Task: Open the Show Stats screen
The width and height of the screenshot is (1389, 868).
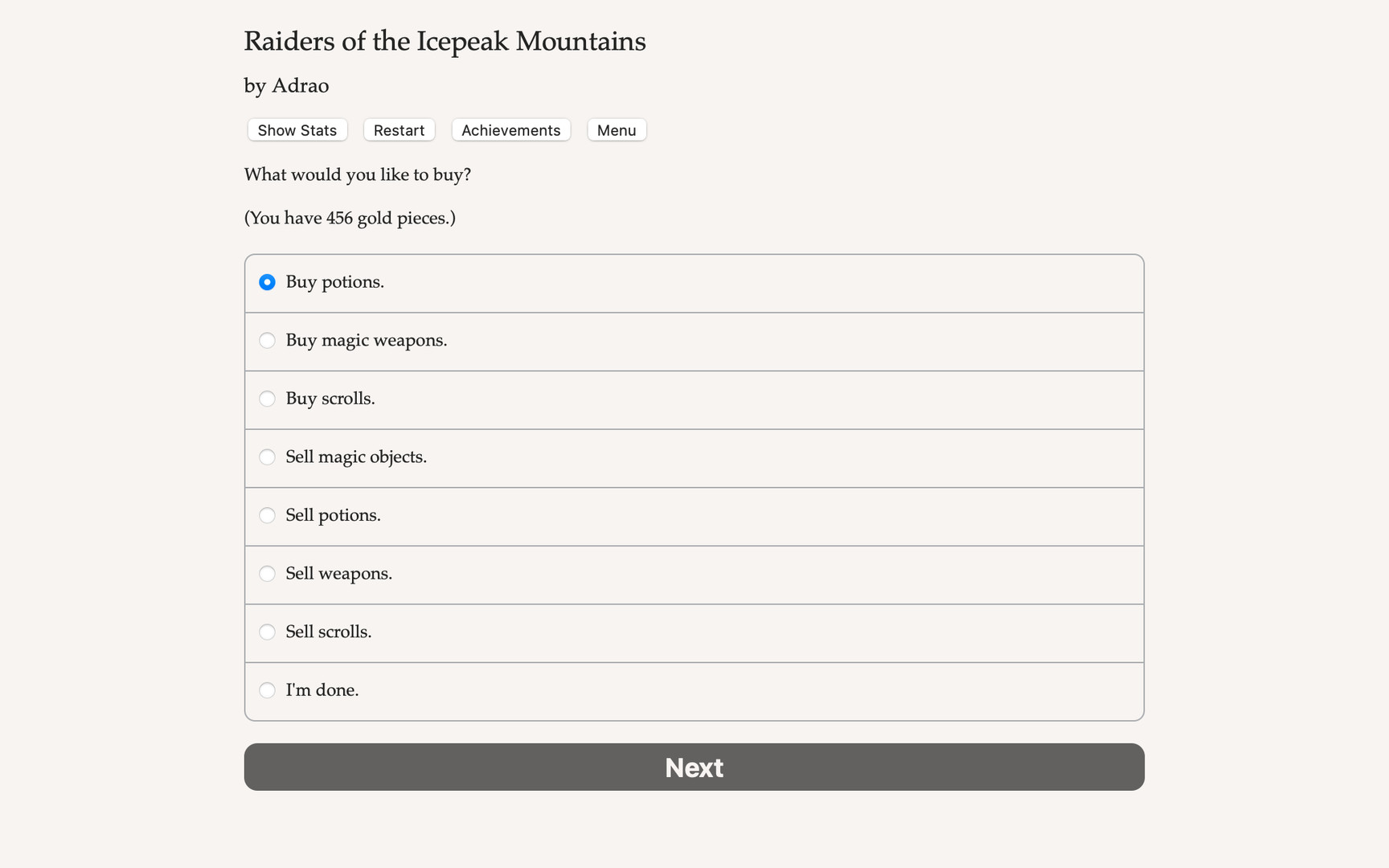Action: tap(297, 129)
